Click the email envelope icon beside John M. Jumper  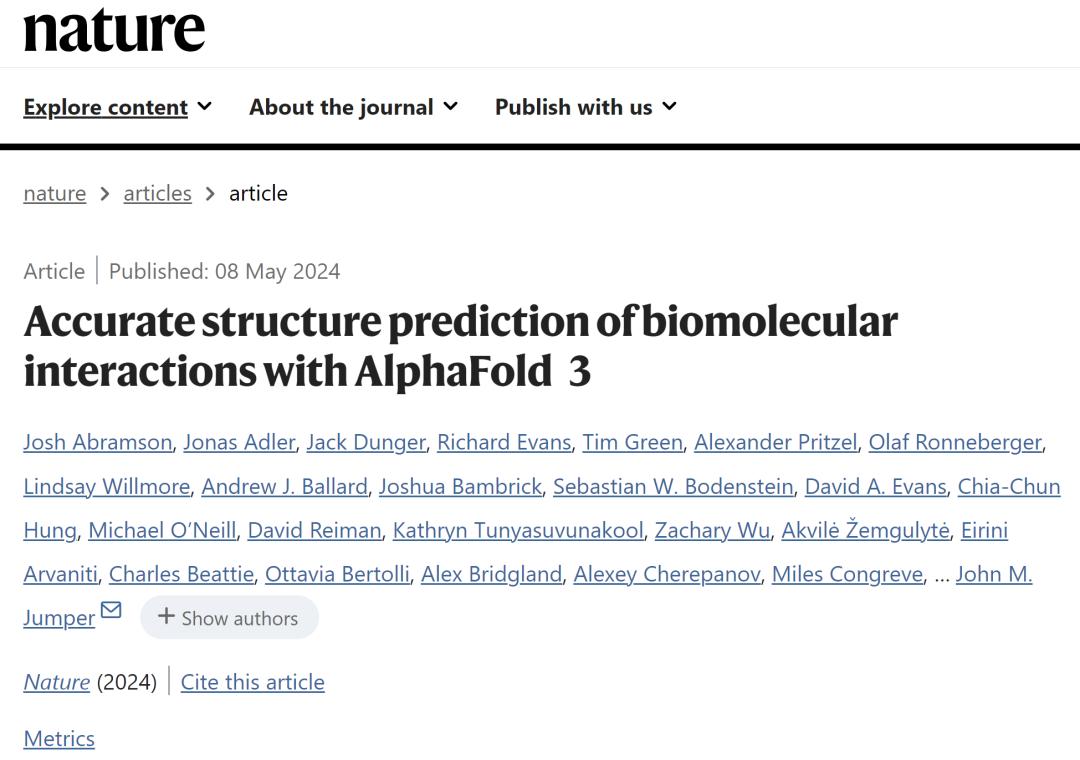pos(113,611)
